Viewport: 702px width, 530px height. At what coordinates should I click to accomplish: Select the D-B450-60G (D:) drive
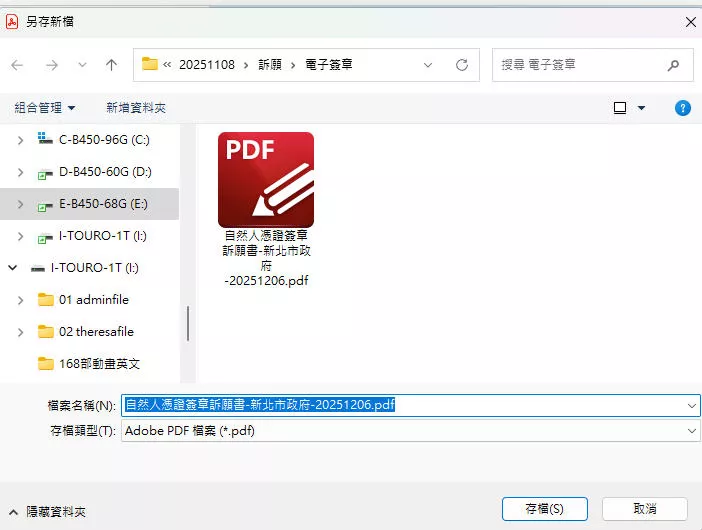105,172
